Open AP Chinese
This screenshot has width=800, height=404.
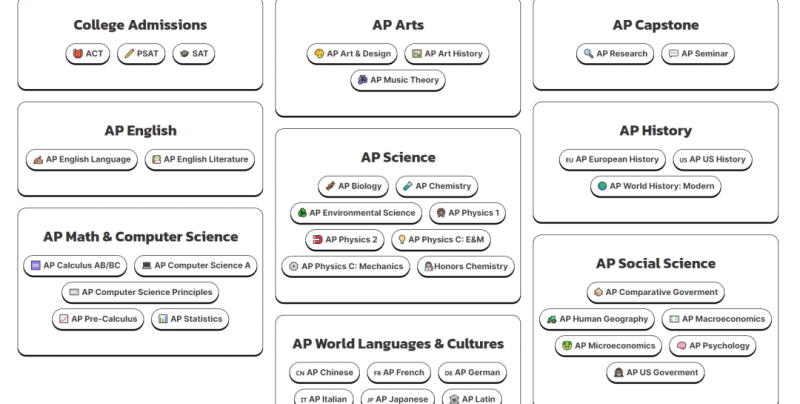324,372
